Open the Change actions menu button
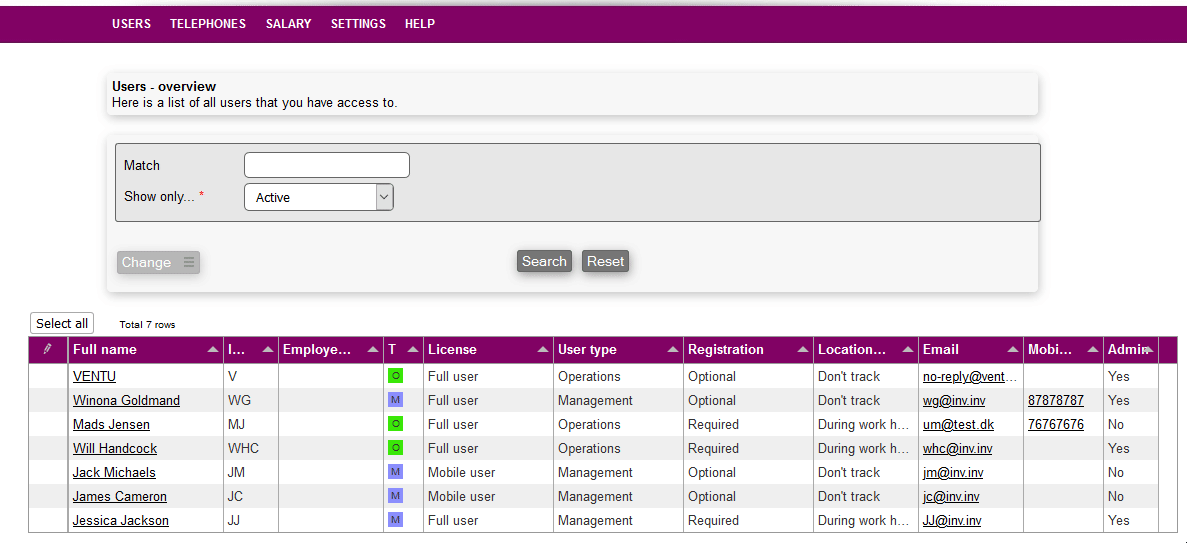 158,263
